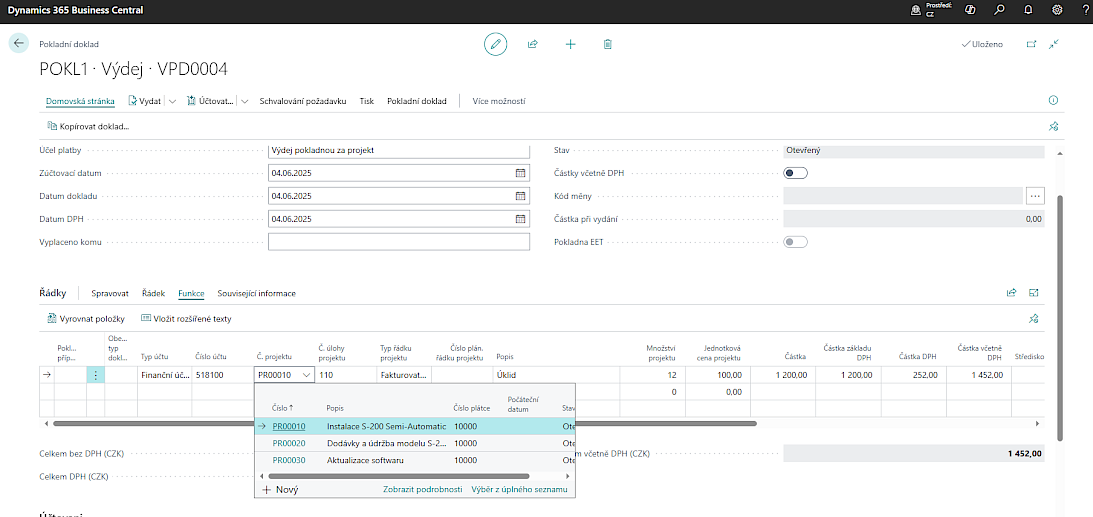
Task: Toggle the Pokladna EET switch
Action: coord(796,242)
